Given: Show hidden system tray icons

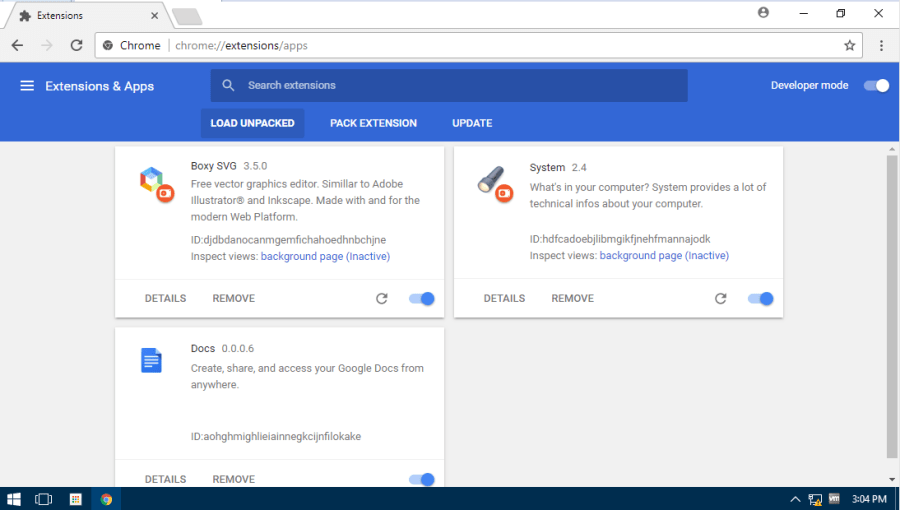Looking at the screenshot, I should 795,499.
